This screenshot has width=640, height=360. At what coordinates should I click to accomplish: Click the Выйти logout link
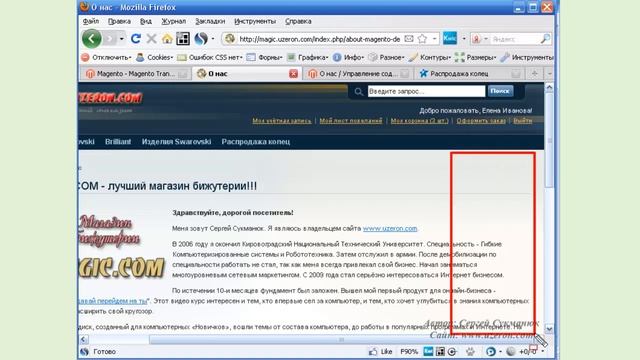click(522, 121)
